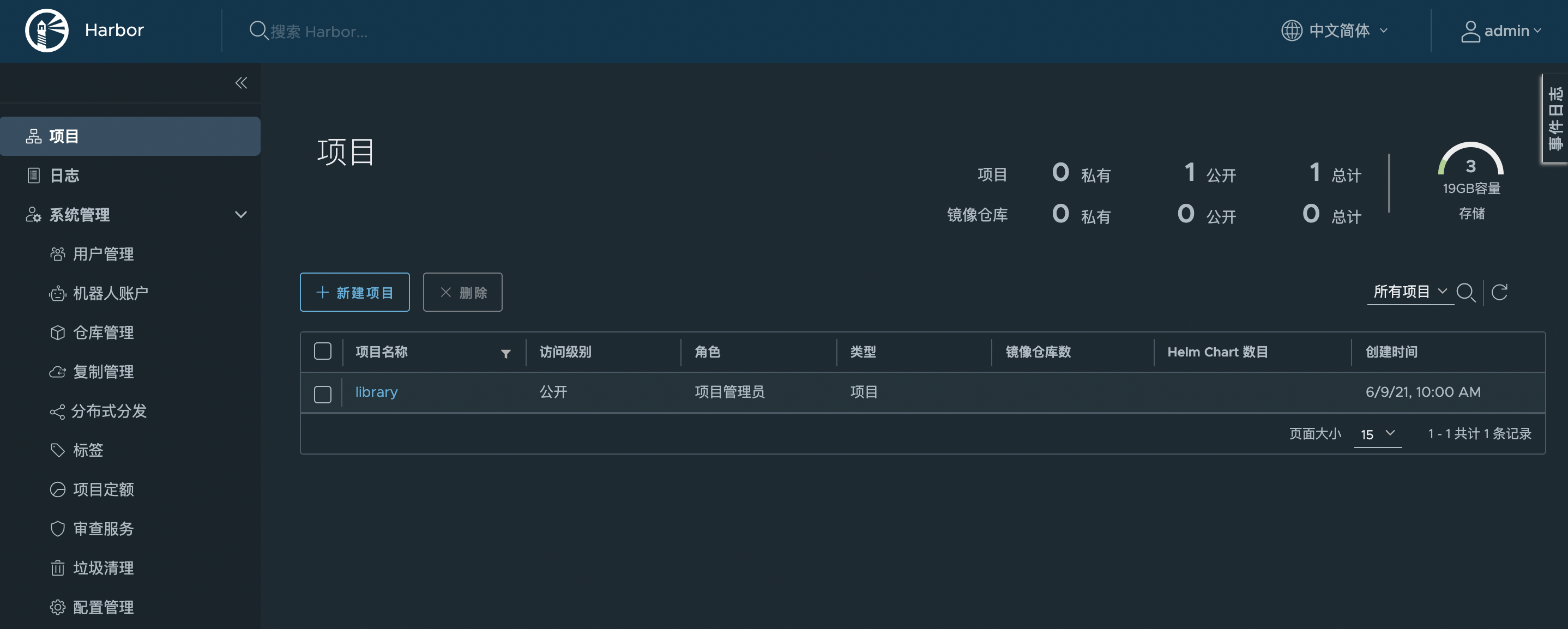Filter by 项目名称 funnel icon

(x=505, y=353)
